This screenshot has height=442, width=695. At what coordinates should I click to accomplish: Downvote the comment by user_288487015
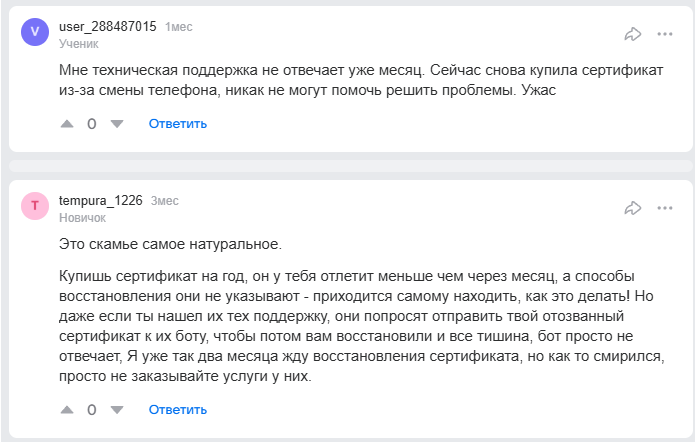click(x=116, y=124)
